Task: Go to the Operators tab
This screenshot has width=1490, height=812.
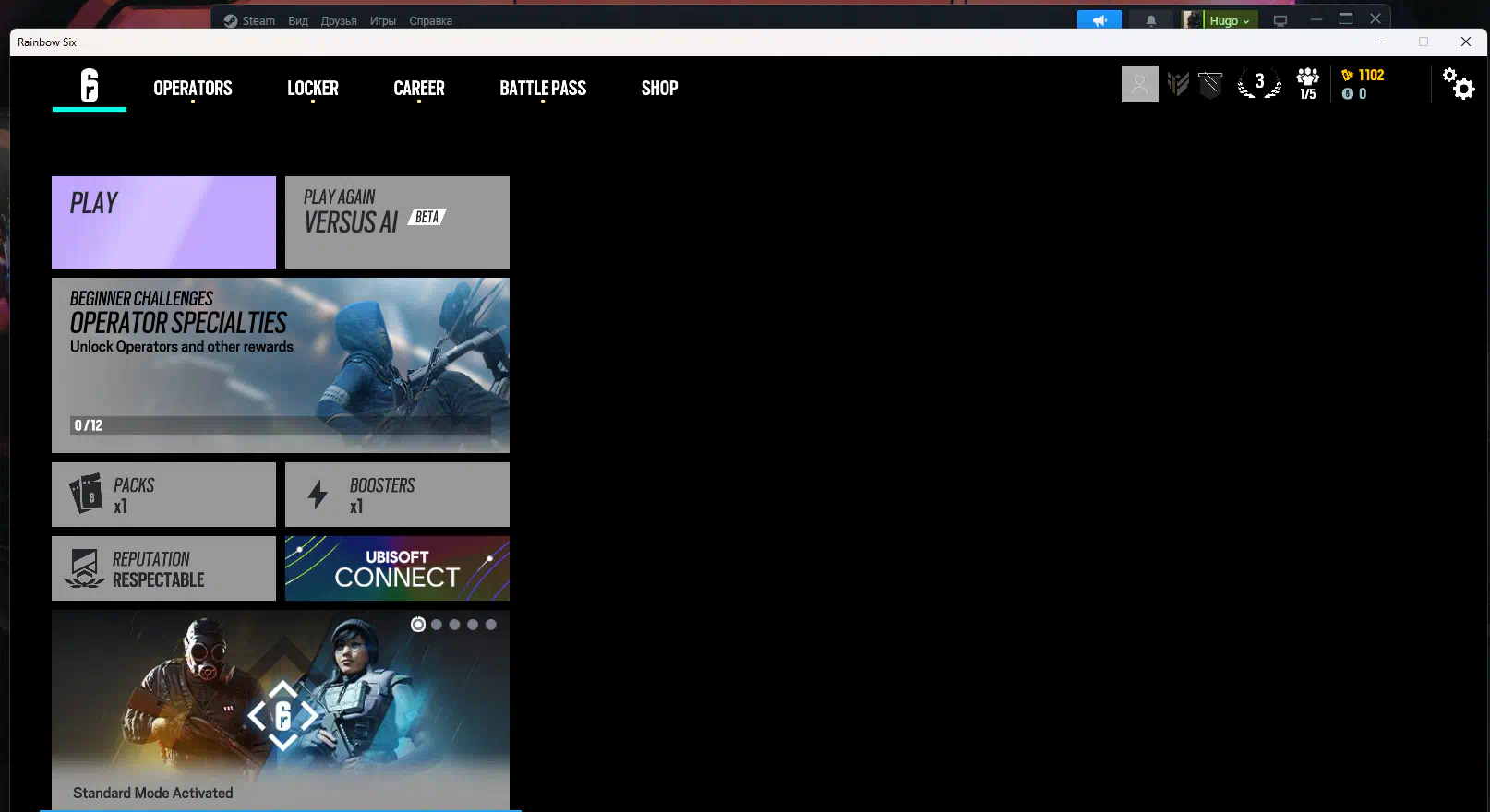Action: [x=193, y=89]
